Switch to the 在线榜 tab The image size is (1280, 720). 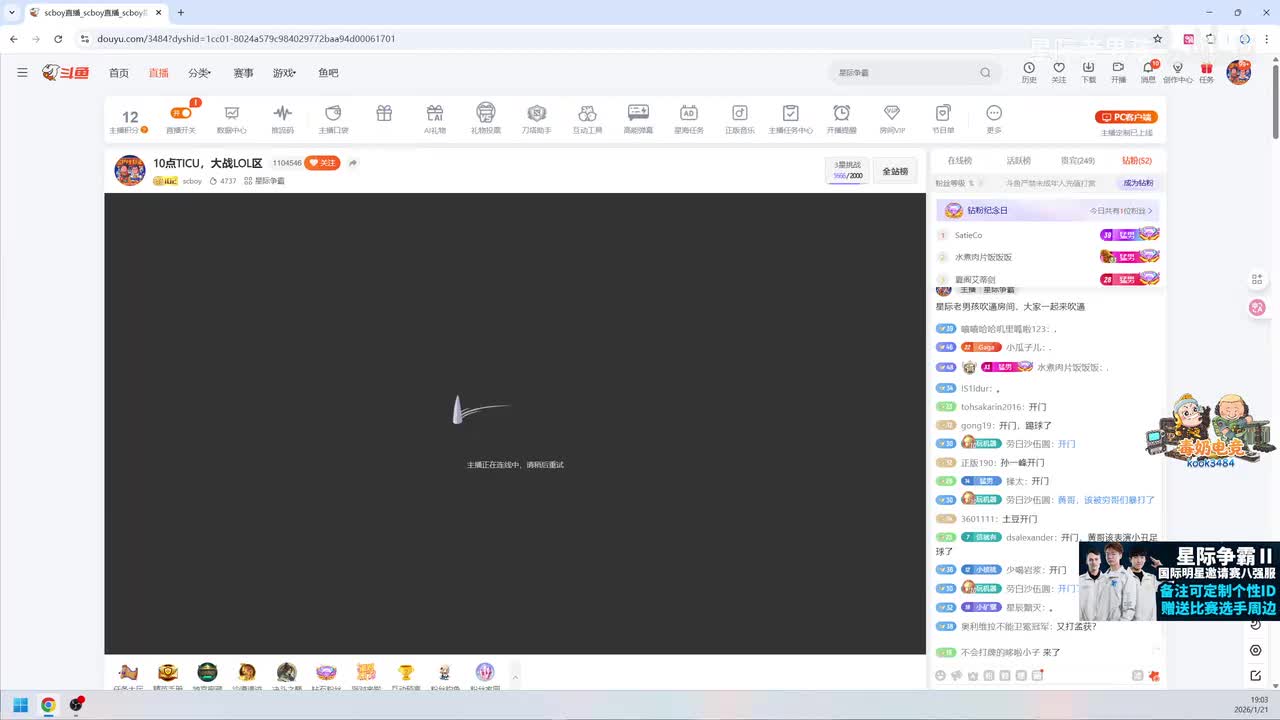click(960, 160)
